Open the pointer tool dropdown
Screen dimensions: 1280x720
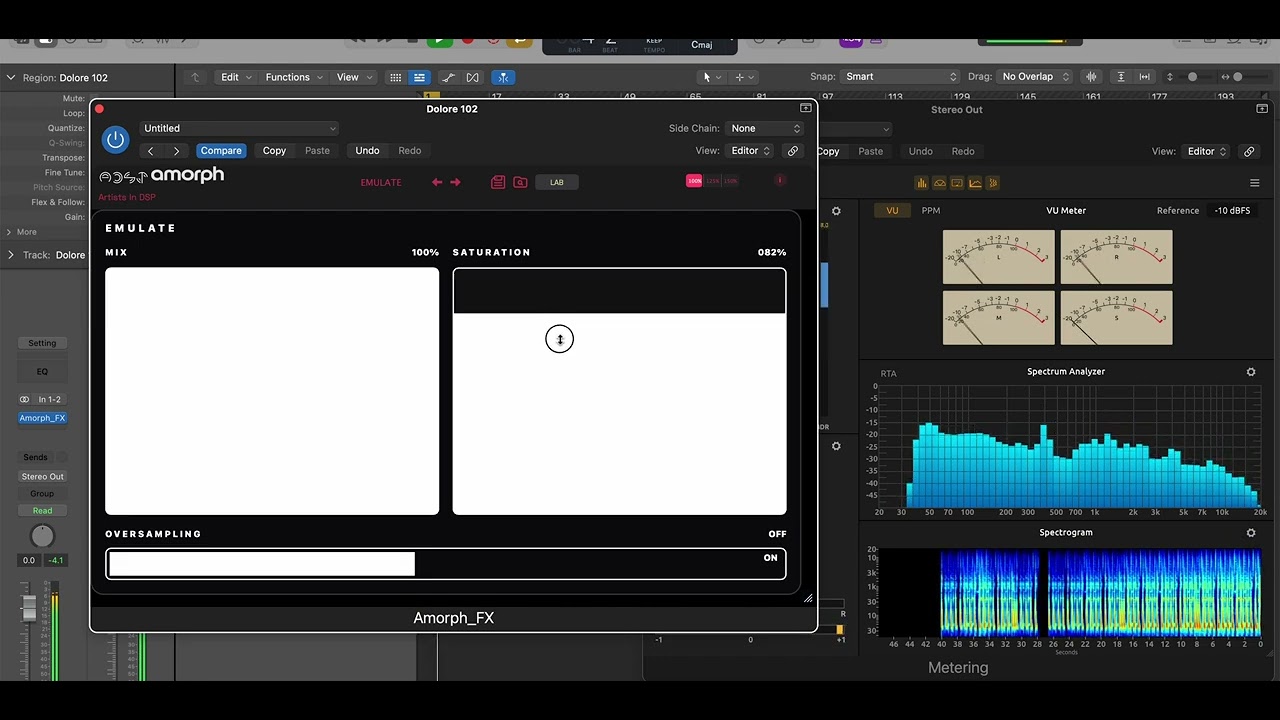pos(712,77)
